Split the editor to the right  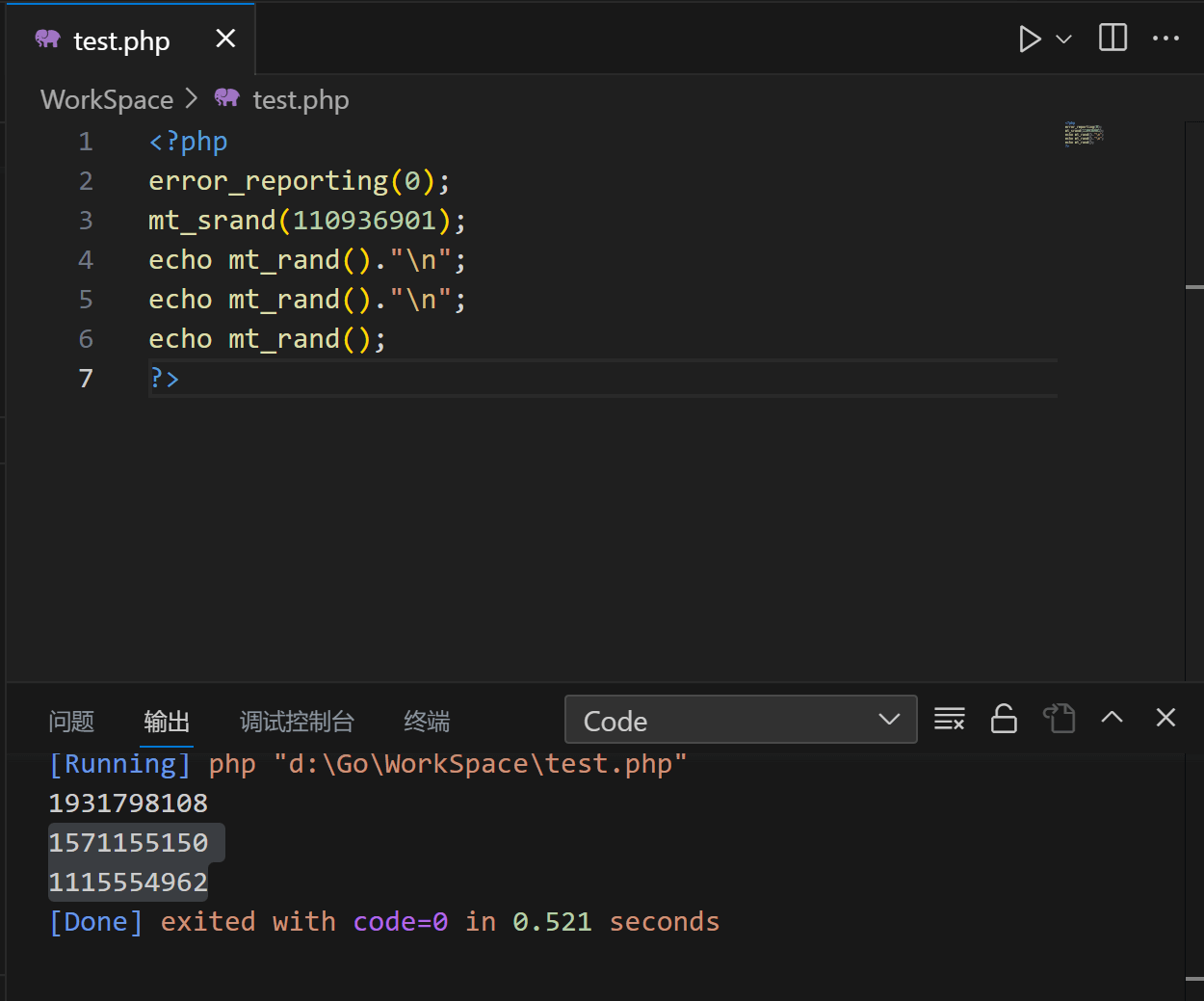[x=1112, y=39]
